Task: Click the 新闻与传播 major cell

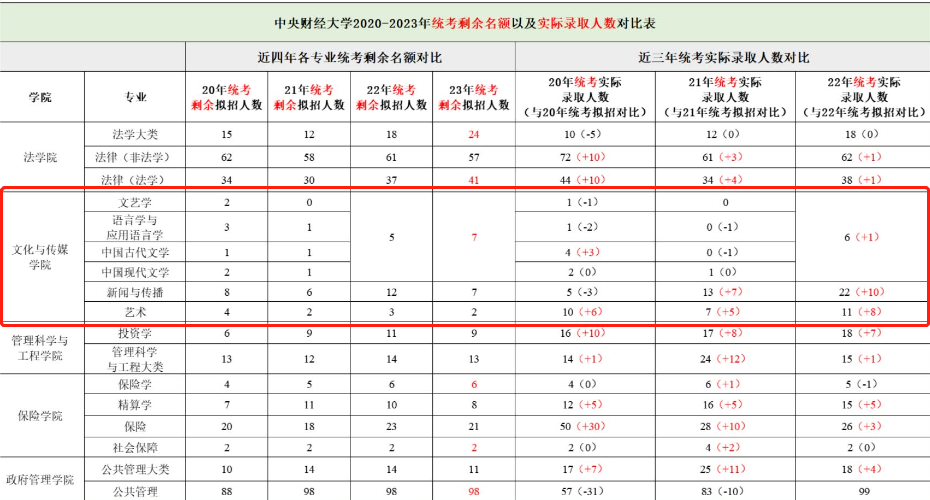Action: pyautogui.click(x=135, y=292)
